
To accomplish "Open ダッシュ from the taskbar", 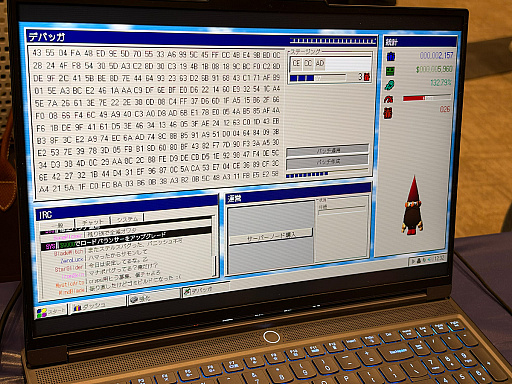I will [x=97, y=306].
